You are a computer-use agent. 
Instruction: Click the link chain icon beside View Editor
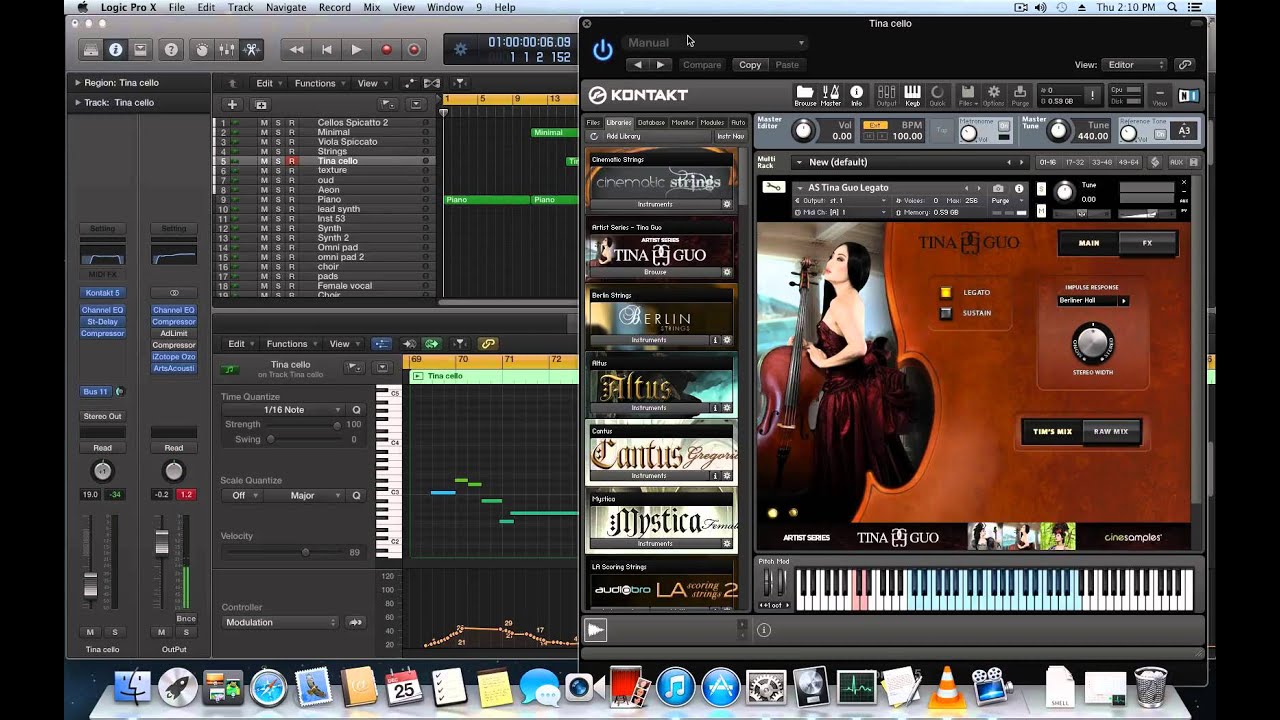coord(1185,65)
